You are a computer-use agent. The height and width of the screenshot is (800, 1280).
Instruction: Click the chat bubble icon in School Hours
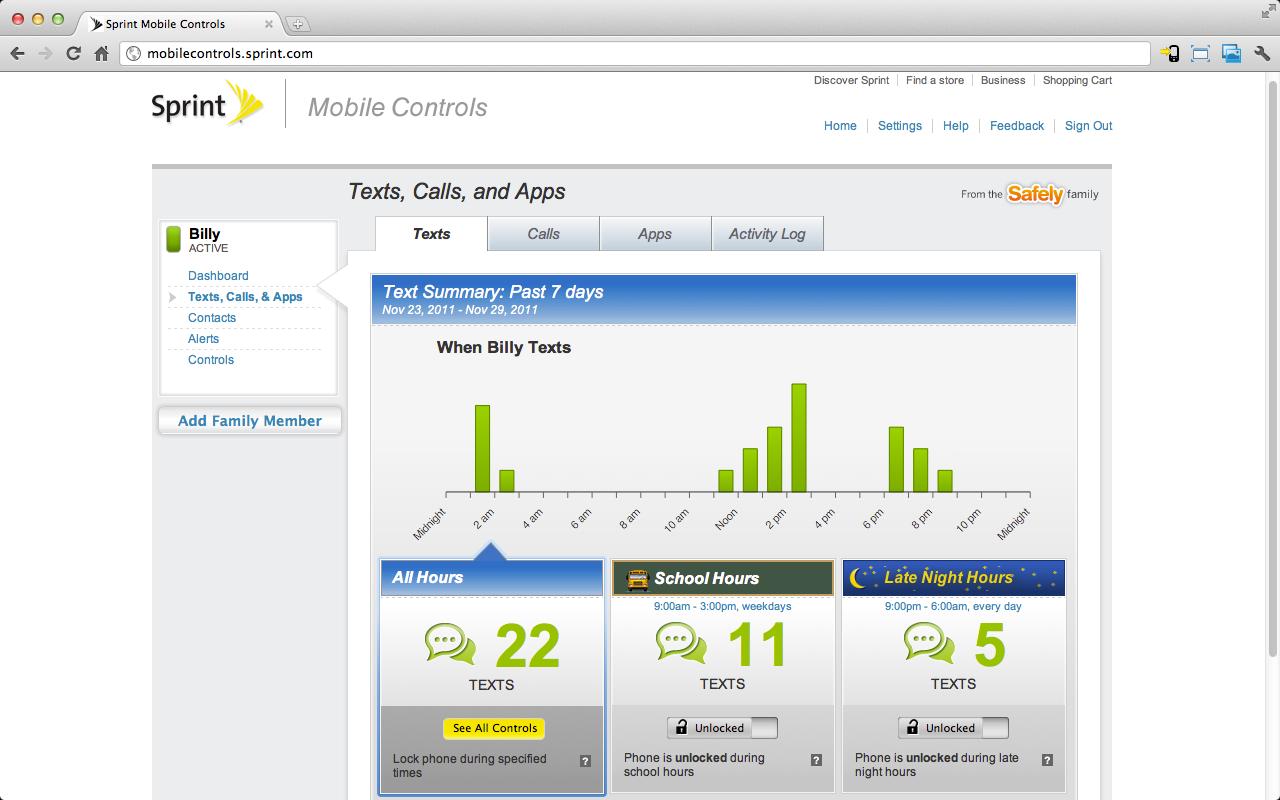point(682,643)
